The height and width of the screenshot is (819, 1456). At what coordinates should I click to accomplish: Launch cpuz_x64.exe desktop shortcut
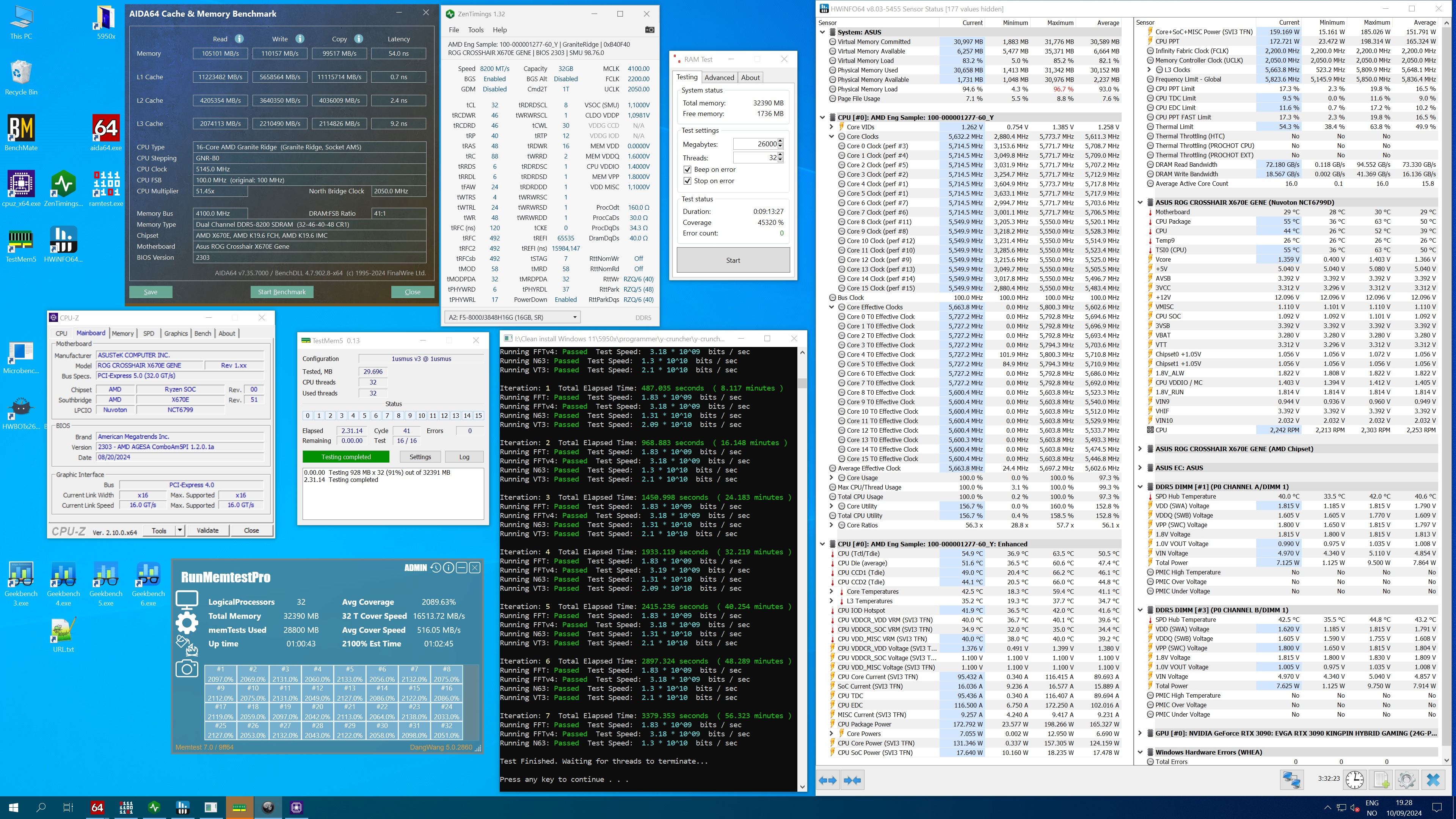[x=21, y=189]
